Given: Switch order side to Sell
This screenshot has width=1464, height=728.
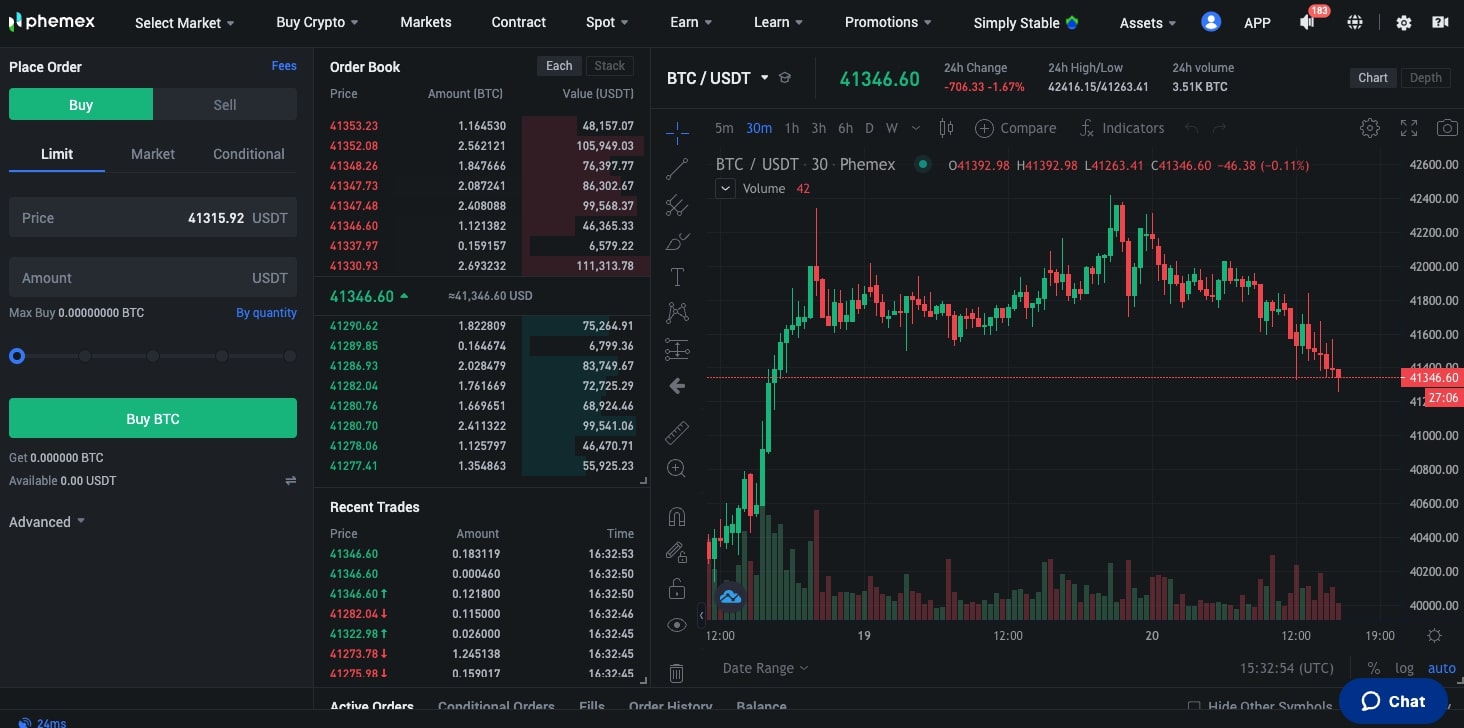Looking at the screenshot, I should (x=225, y=105).
